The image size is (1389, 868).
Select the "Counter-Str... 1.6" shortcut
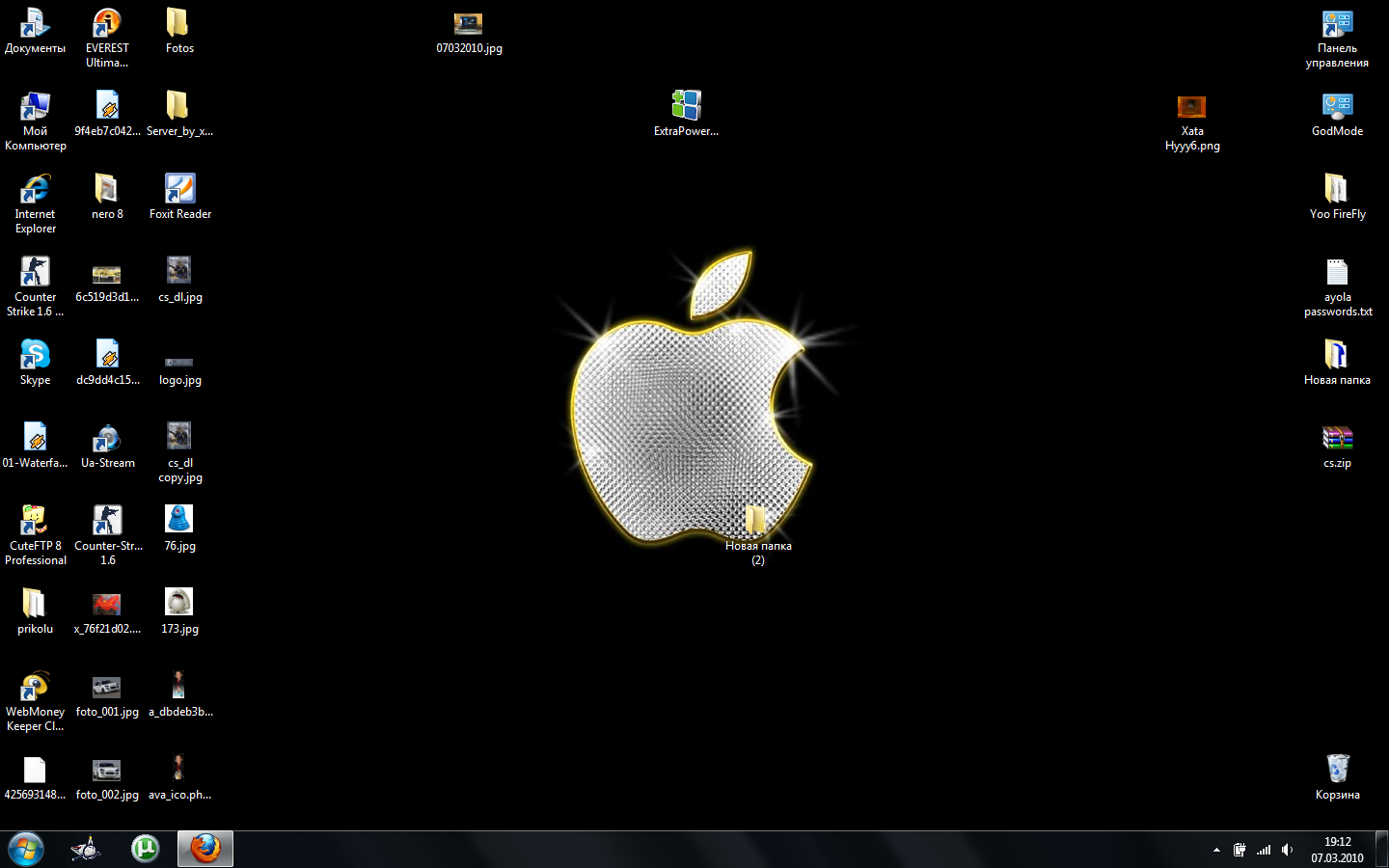tap(107, 535)
